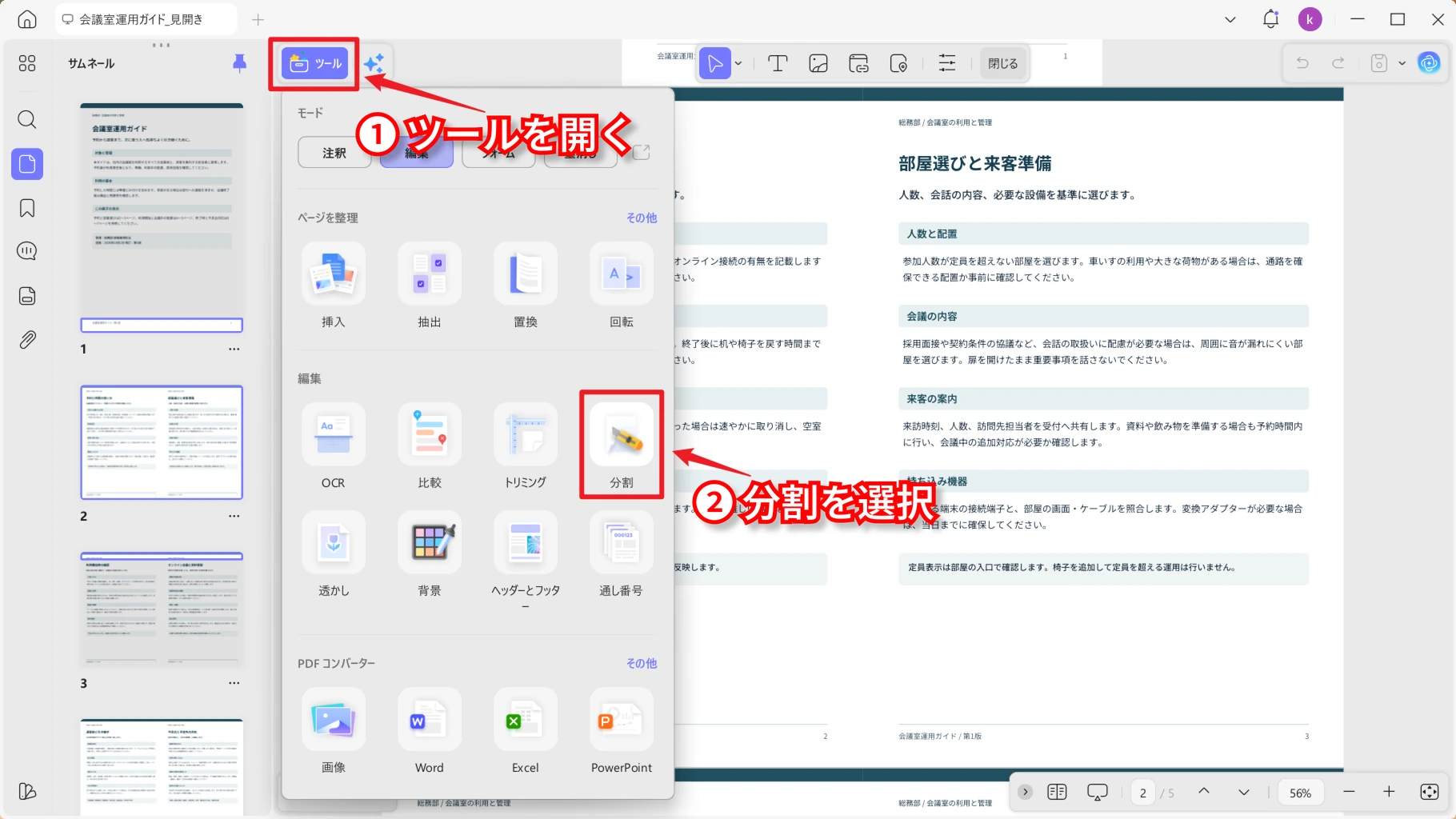Image resolution: width=1456 pixels, height=819 pixels.
Task: Expand the tab list chevron near the bell
Action: [x=1230, y=19]
